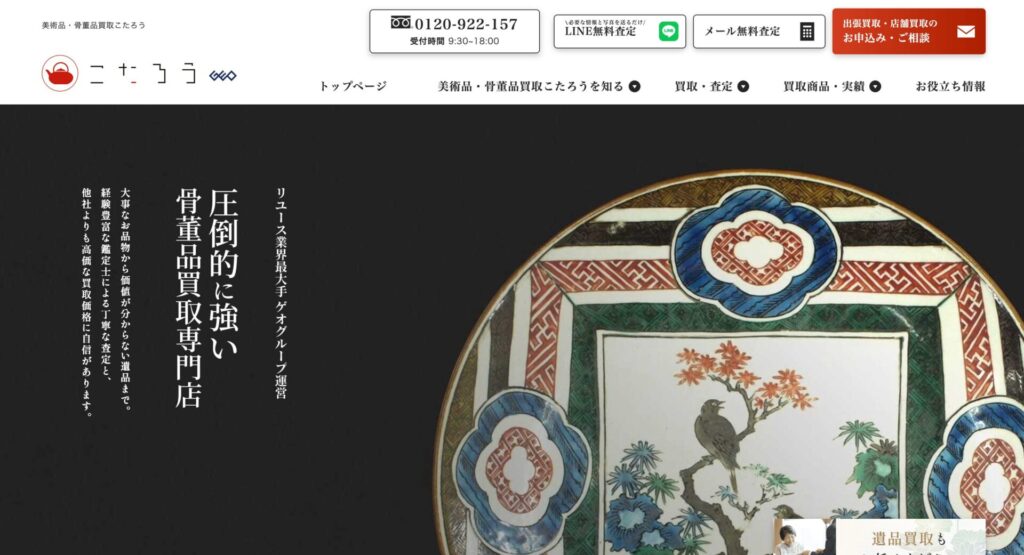Screen dimensions: 1024x555
Task: Go to トップページ
Action: [x=353, y=86]
